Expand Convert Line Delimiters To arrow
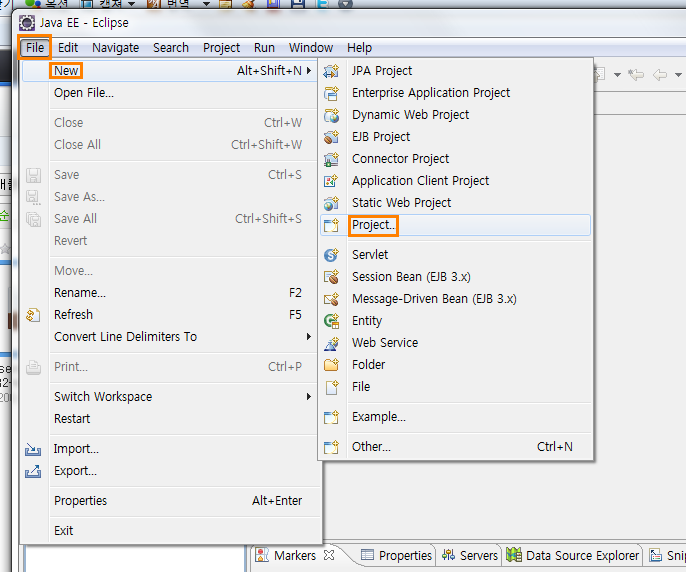686x572 pixels. click(309, 337)
